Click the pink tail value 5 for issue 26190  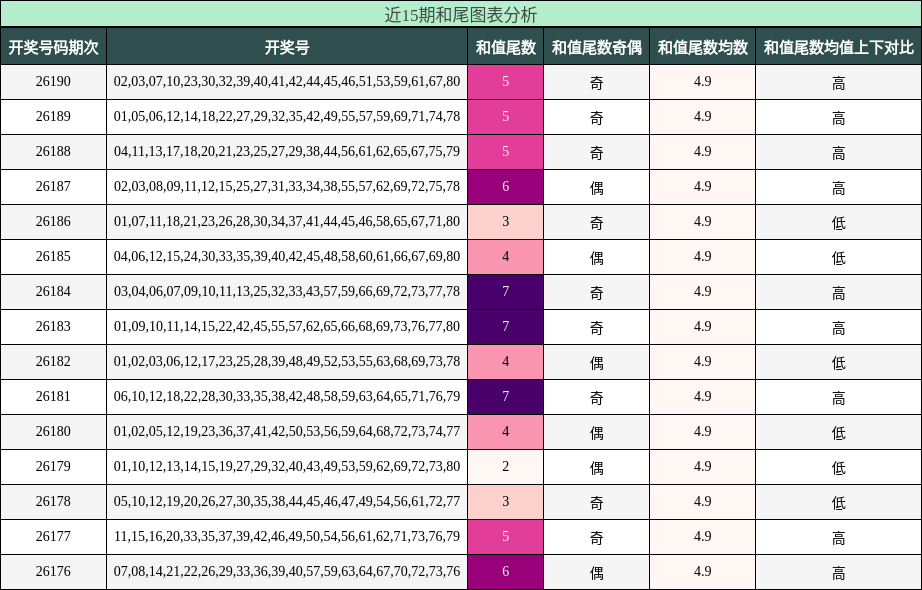[x=506, y=82]
